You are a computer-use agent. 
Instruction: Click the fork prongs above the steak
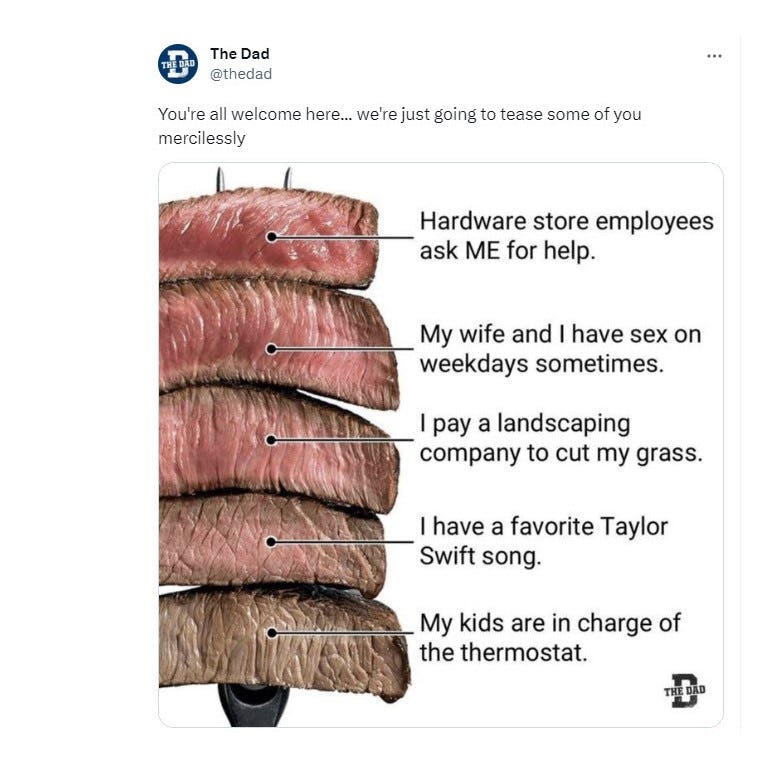pos(253,180)
